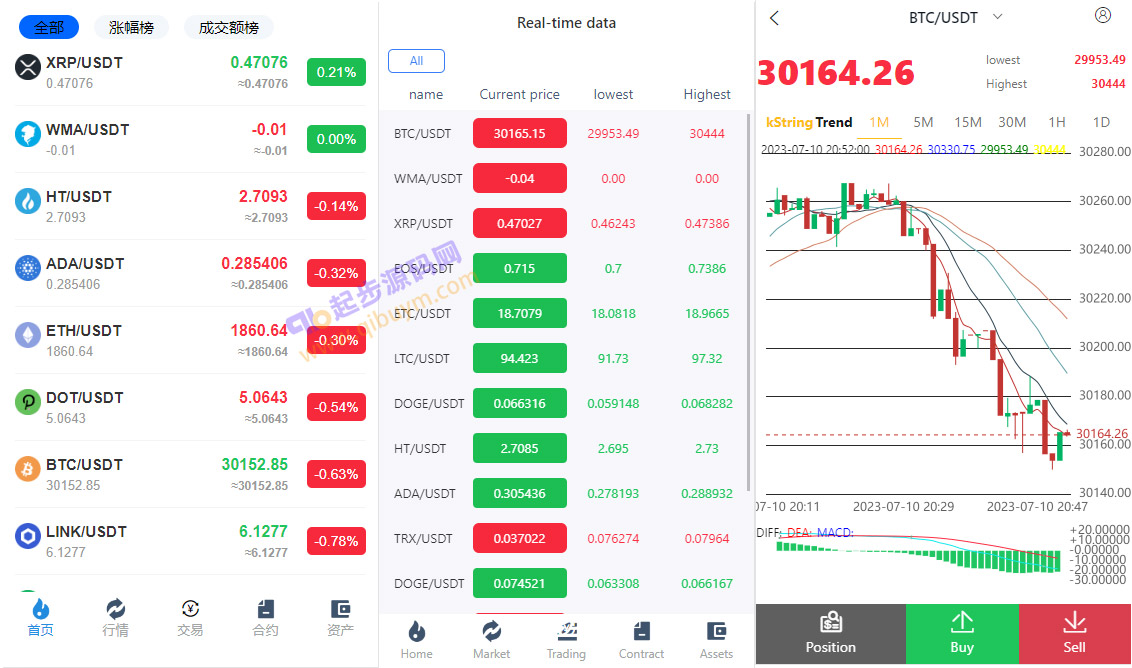Screen dimensions: 1132x668
Task: Open Contract in middle panel nav
Action: [641, 639]
